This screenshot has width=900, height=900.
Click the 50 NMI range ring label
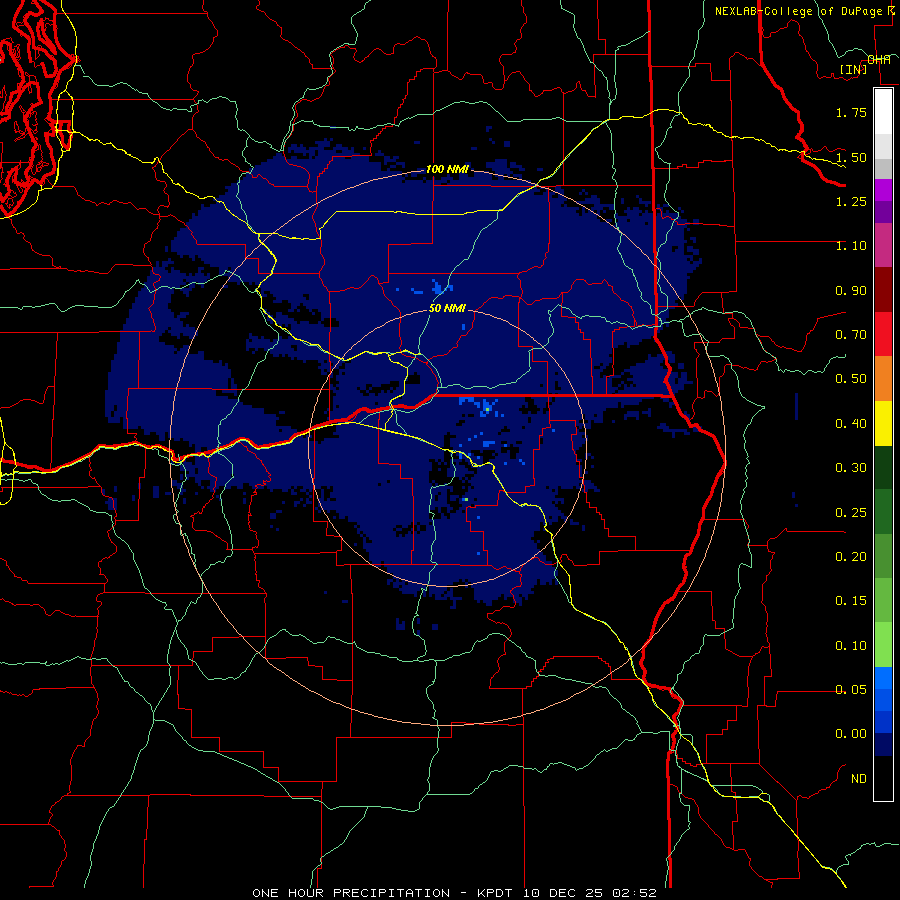click(x=447, y=308)
